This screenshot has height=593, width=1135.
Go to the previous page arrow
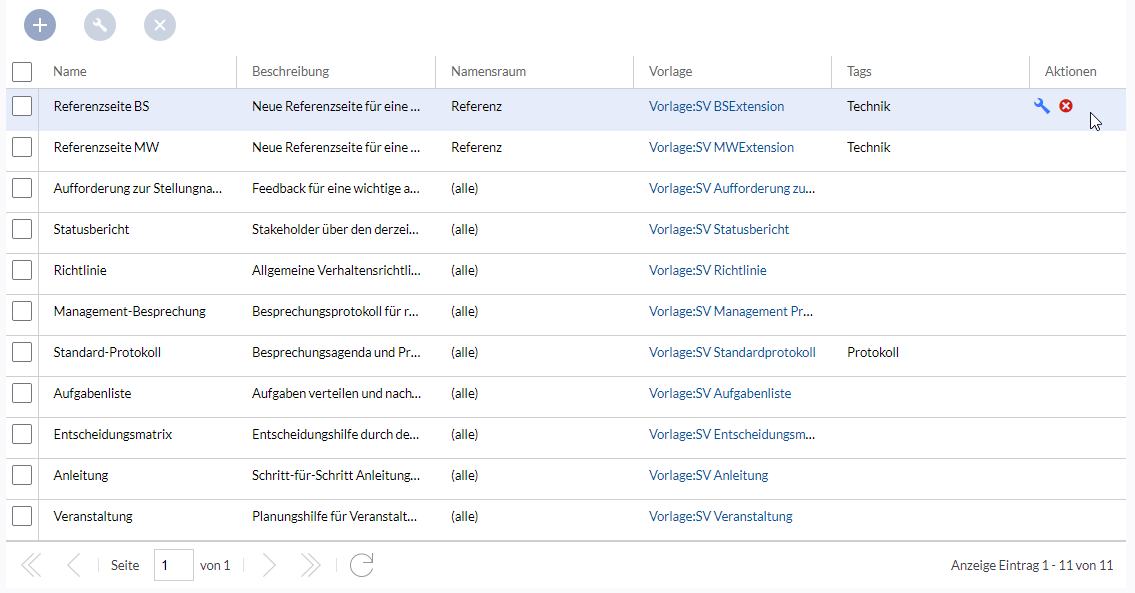pyautogui.click(x=74, y=565)
